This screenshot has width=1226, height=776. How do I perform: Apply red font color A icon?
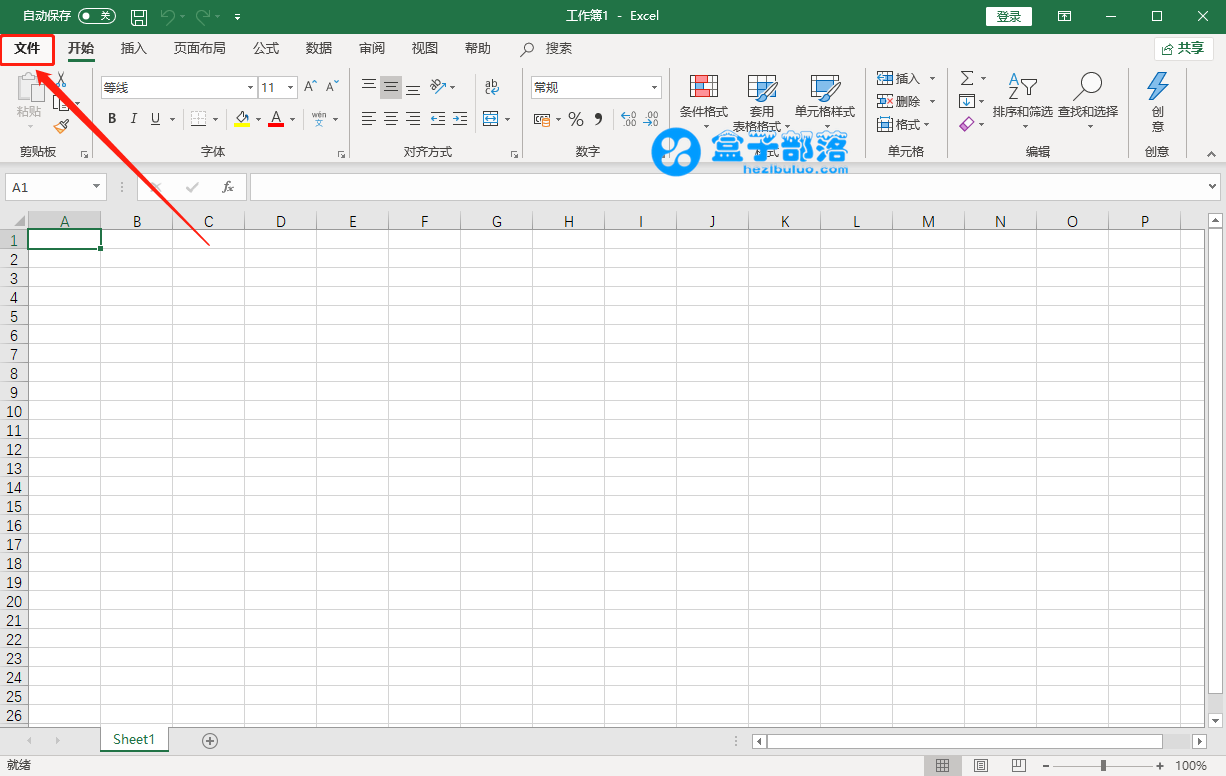(277, 119)
